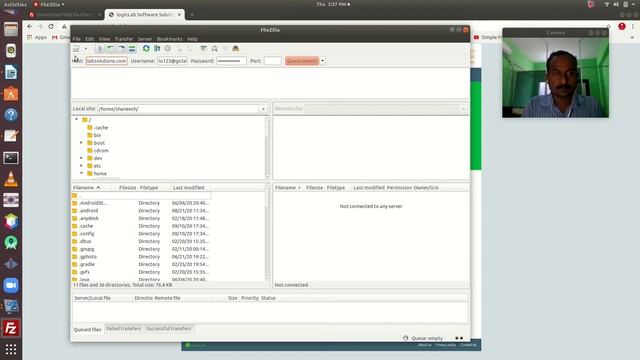640x360 pixels.
Task: Open the FileZilla app menu in top bar
Action: [x=49, y=4]
